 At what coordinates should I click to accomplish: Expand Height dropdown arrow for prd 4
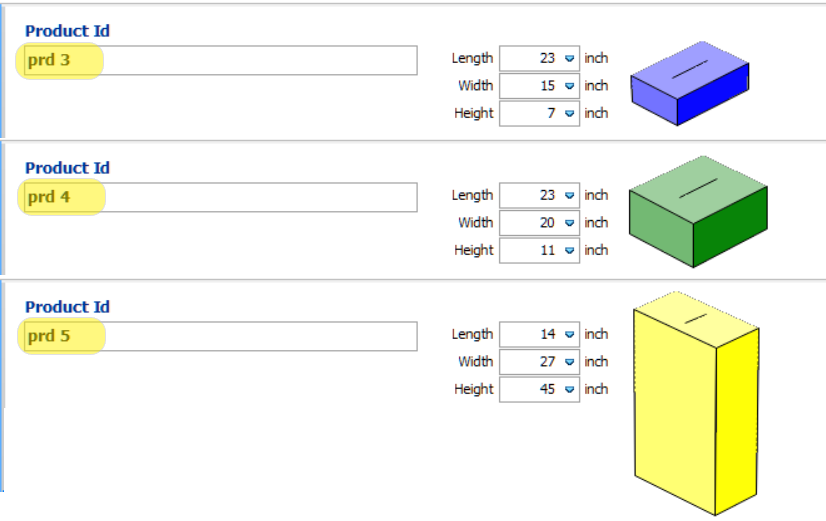click(x=569, y=250)
